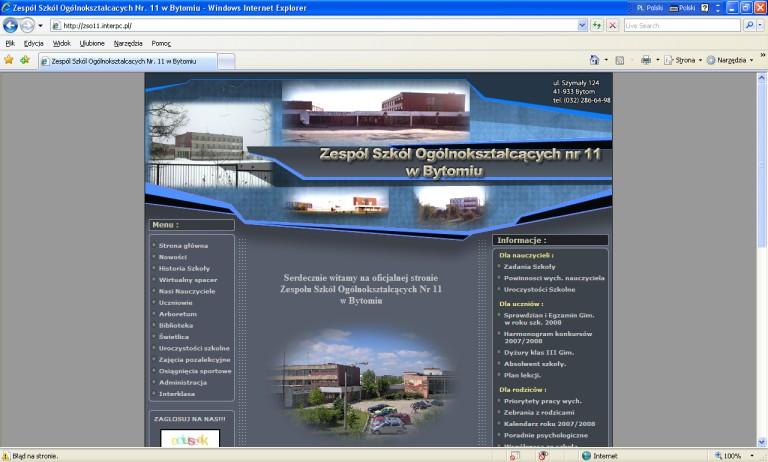
Task: Open Kalendarz roku 2007/2008 link
Action: pyautogui.click(x=550, y=424)
